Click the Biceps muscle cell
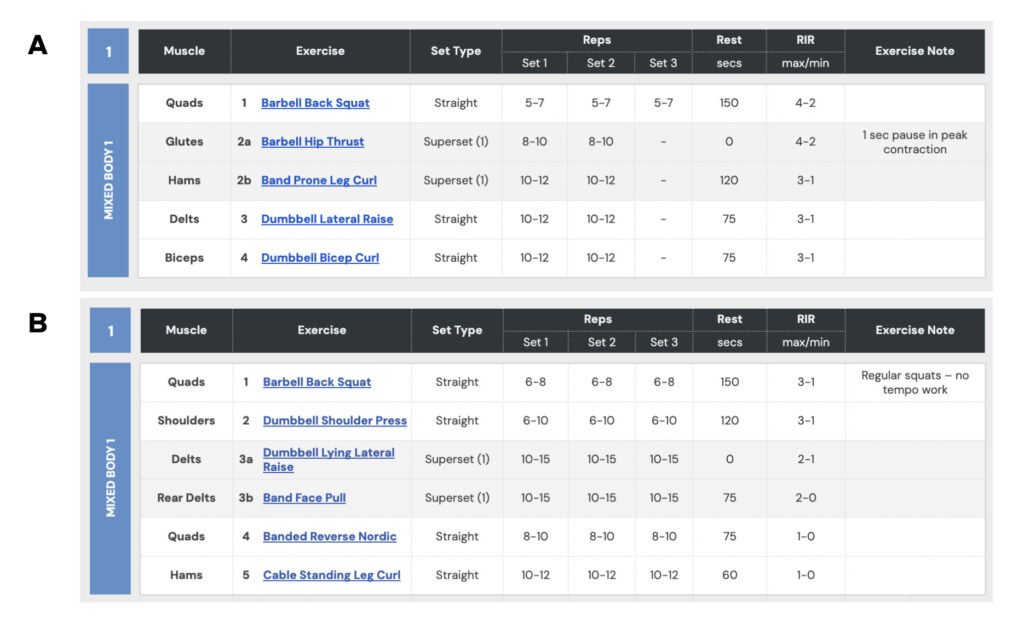 click(184, 258)
